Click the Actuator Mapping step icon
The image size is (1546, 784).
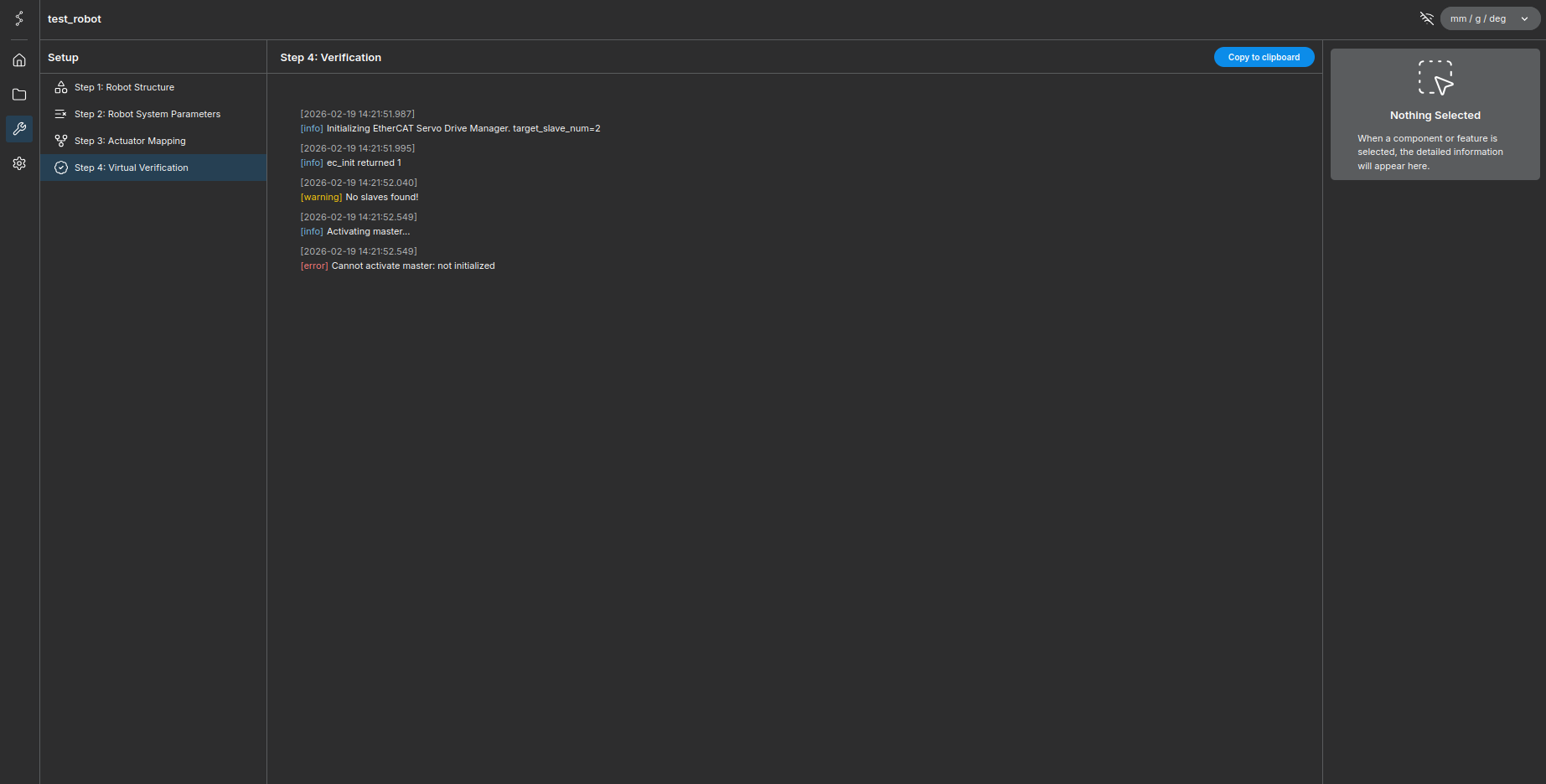click(61, 141)
